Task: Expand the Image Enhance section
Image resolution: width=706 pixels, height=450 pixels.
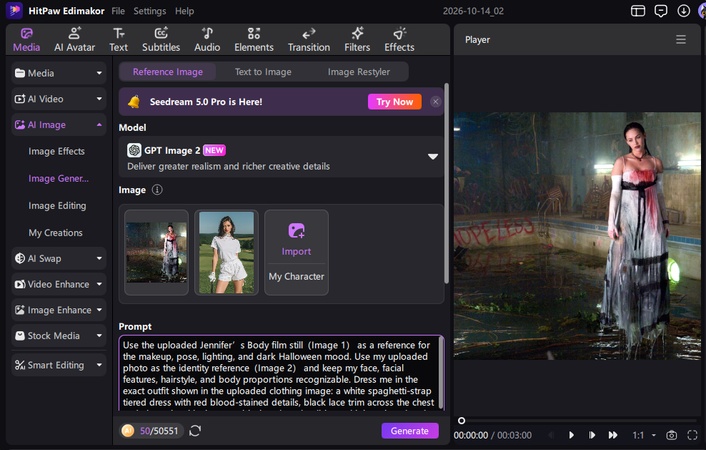Action: [x=59, y=310]
